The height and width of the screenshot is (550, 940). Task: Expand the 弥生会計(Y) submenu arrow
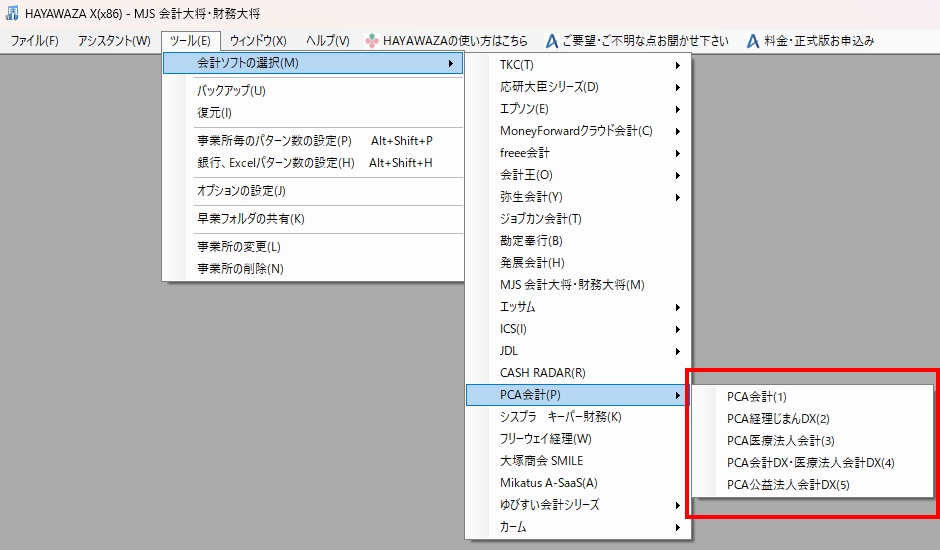(677, 197)
